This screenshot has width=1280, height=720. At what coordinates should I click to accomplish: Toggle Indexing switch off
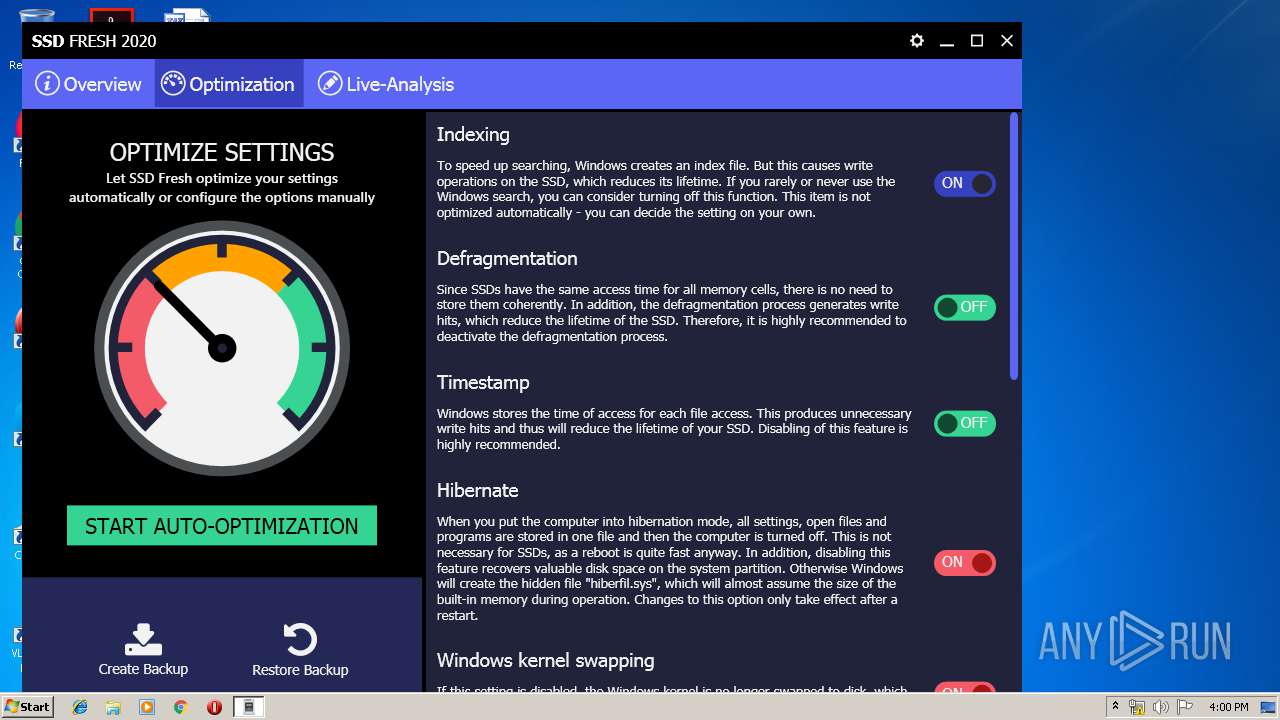965,183
